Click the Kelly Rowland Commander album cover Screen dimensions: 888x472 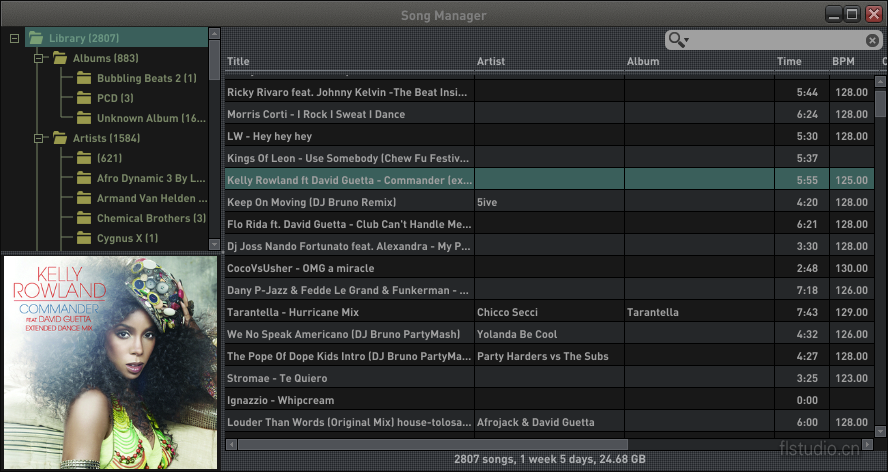110,362
